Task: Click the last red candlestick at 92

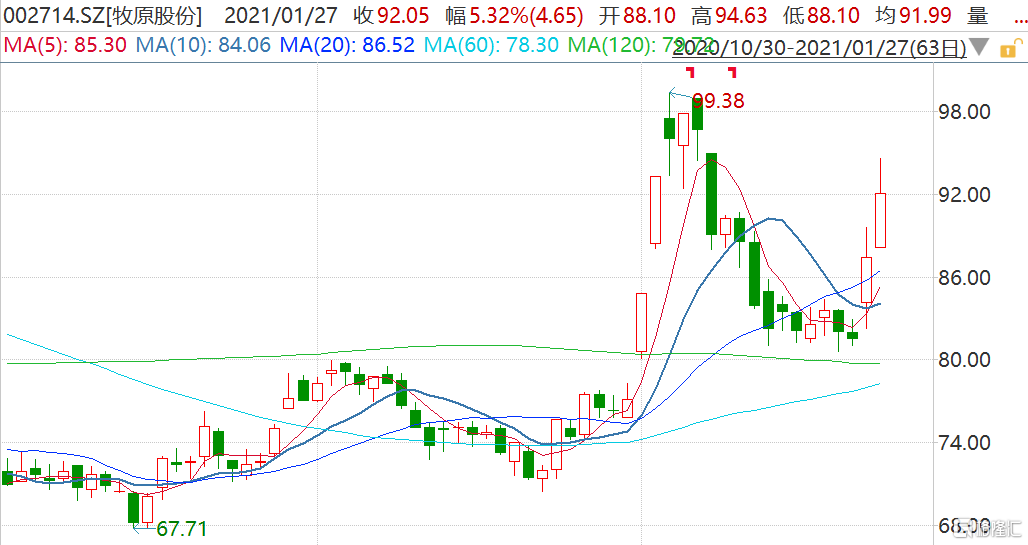Action: (880, 220)
